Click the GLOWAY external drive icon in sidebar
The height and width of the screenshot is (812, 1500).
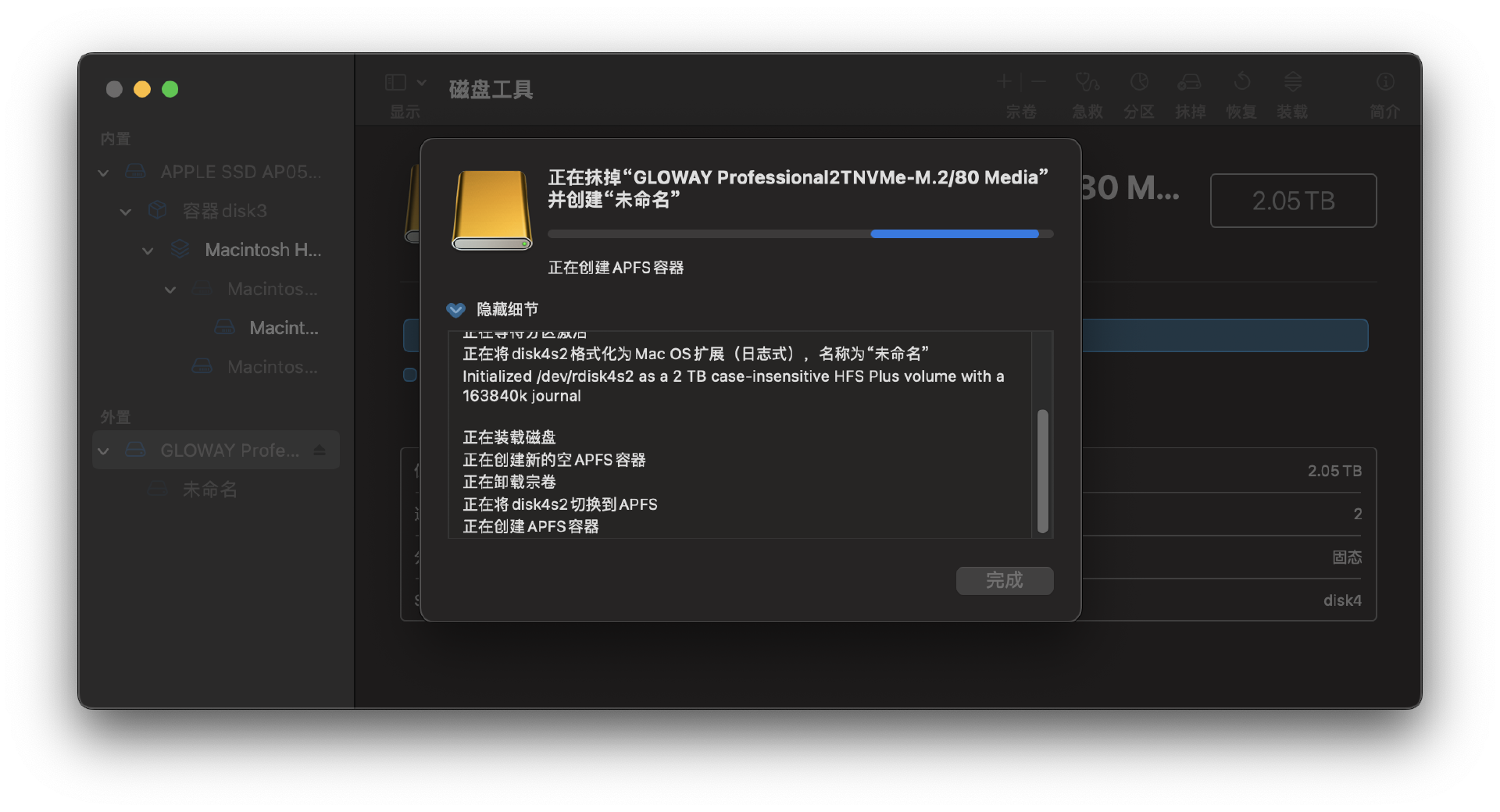135,450
